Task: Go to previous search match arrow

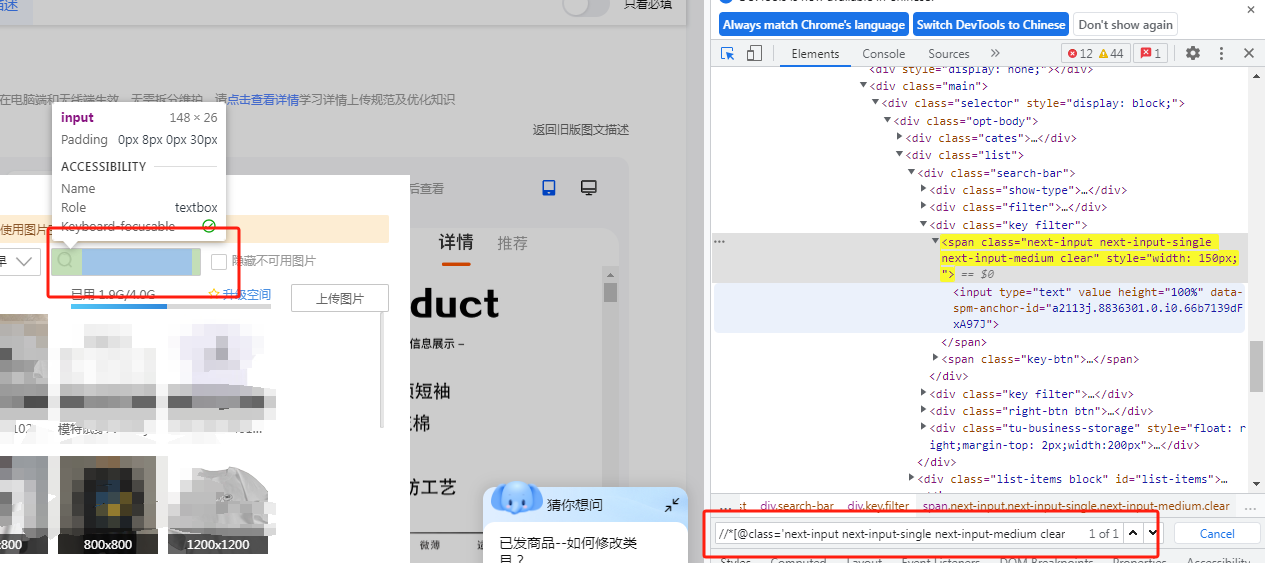Action: pyautogui.click(x=1133, y=534)
